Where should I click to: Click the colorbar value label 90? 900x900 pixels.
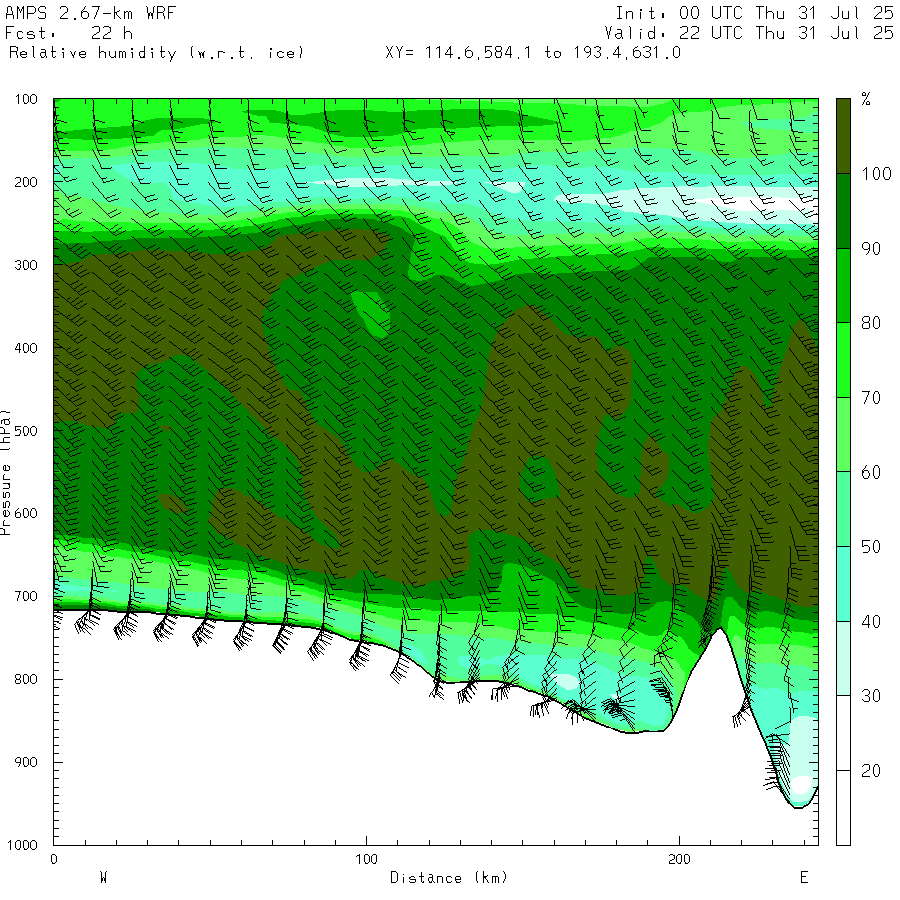(x=871, y=249)
